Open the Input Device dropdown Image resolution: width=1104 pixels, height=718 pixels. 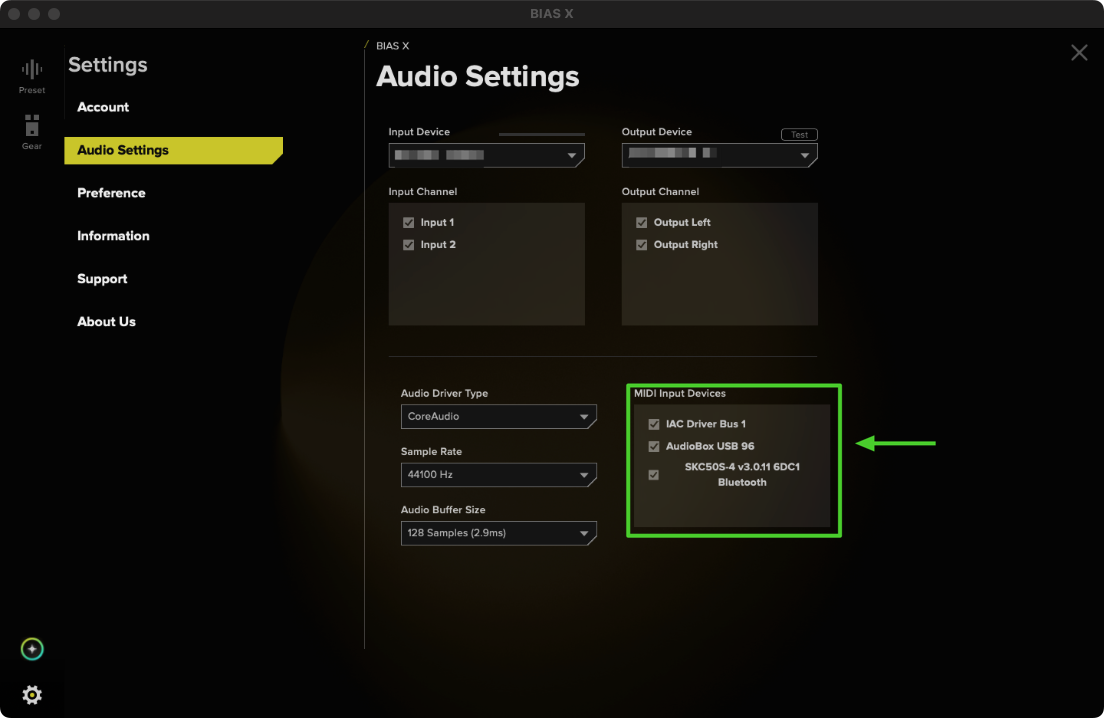coord(486,156)
